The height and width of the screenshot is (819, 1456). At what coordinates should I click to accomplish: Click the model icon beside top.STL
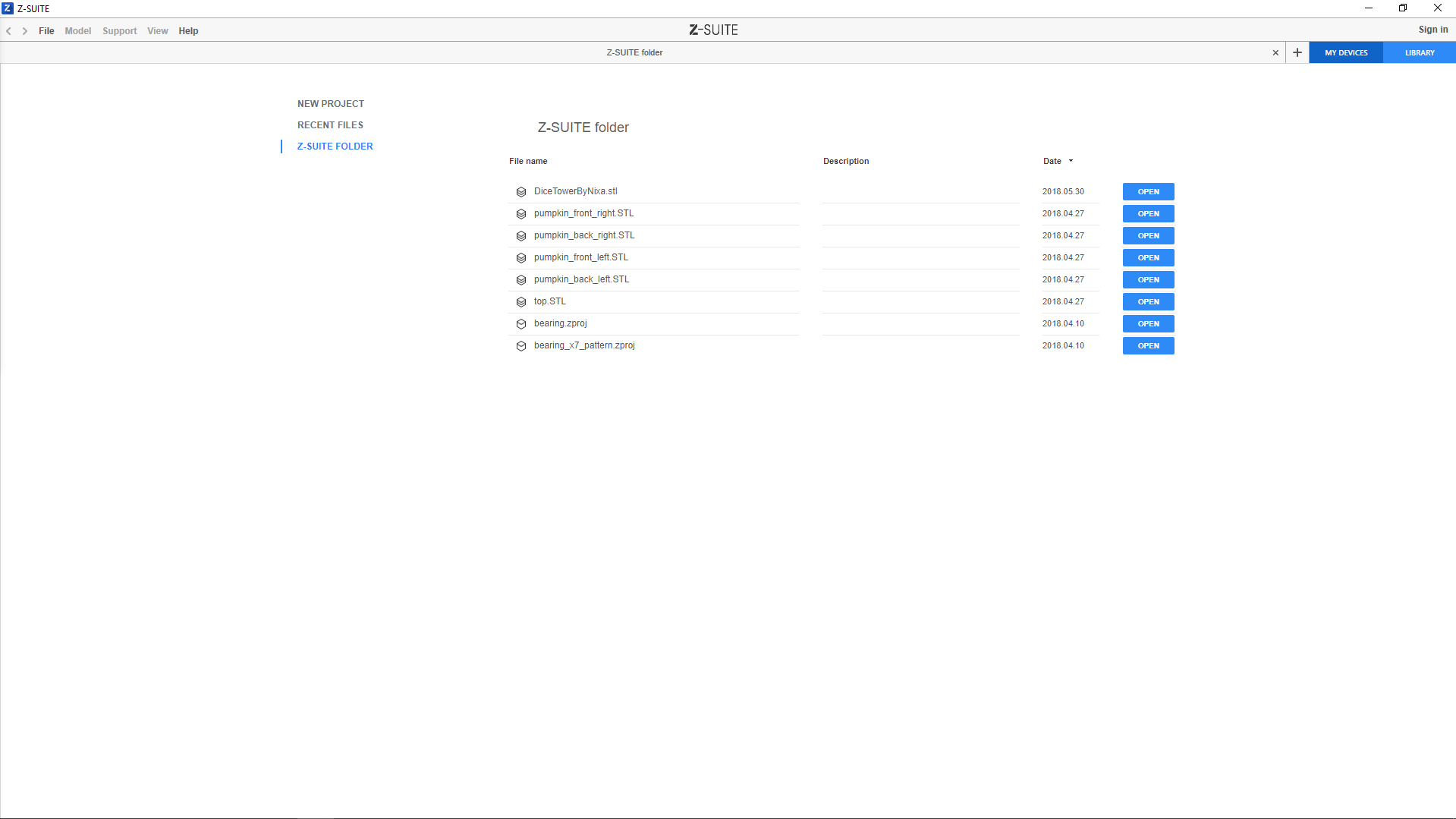click(521, 302)
